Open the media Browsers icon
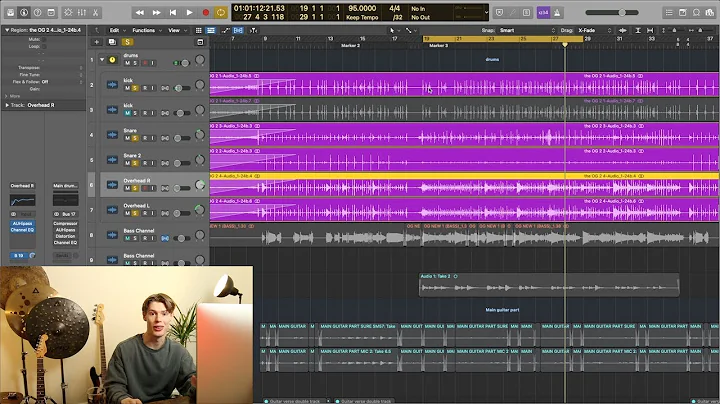Image resolution: width=720 pixels, height=404 pixels. (710, 12)
